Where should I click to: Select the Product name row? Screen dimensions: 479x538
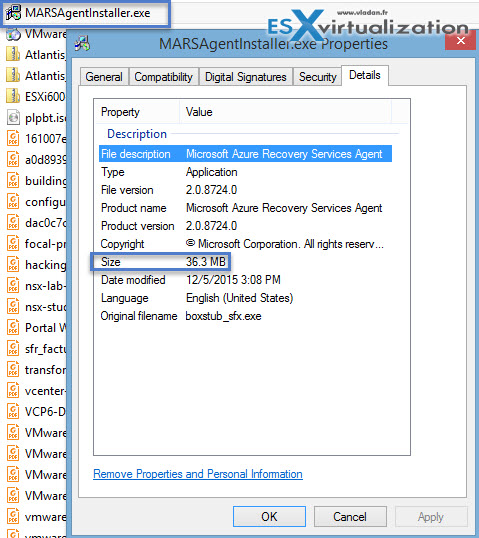pyautogui.click(x=245, y=208)
